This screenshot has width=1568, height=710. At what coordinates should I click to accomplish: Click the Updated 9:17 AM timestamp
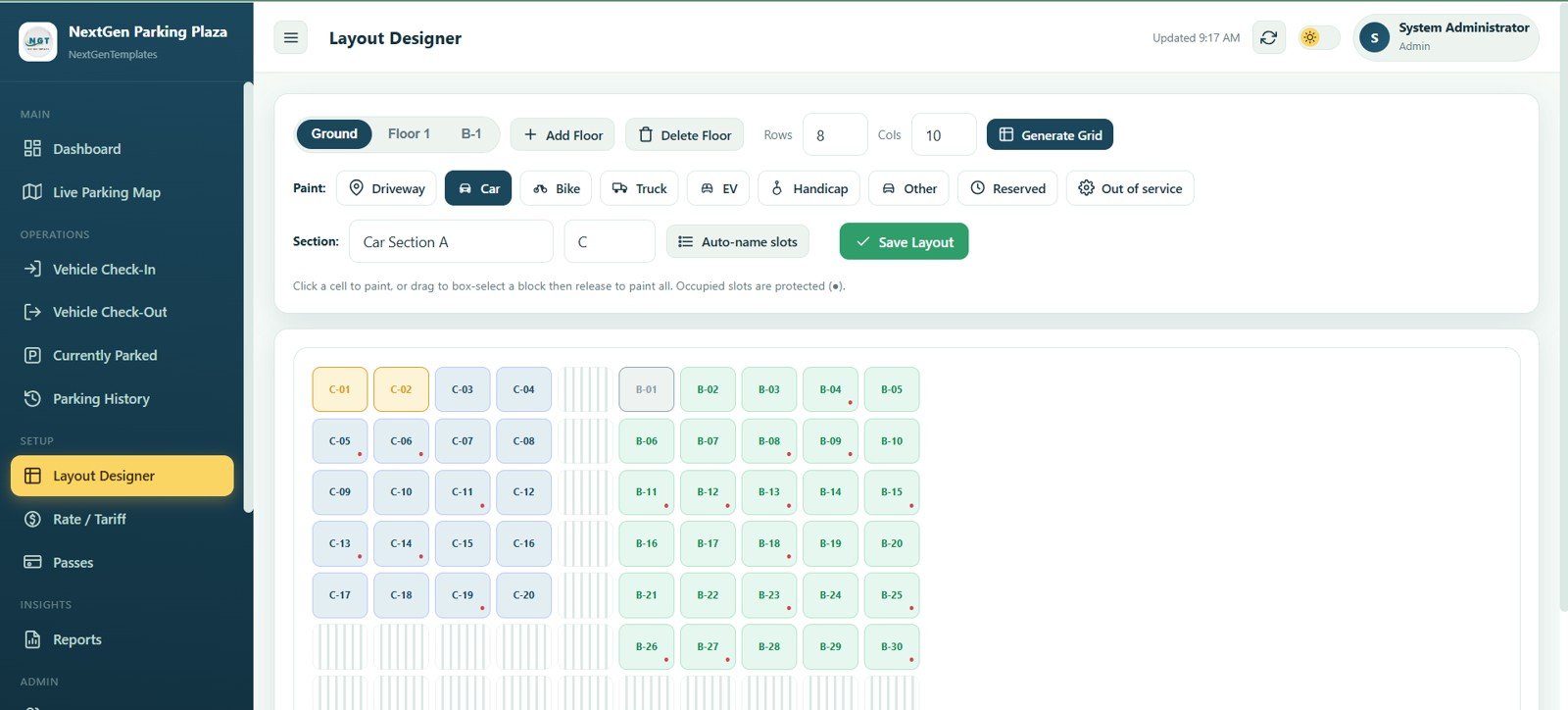(1196, 38)
